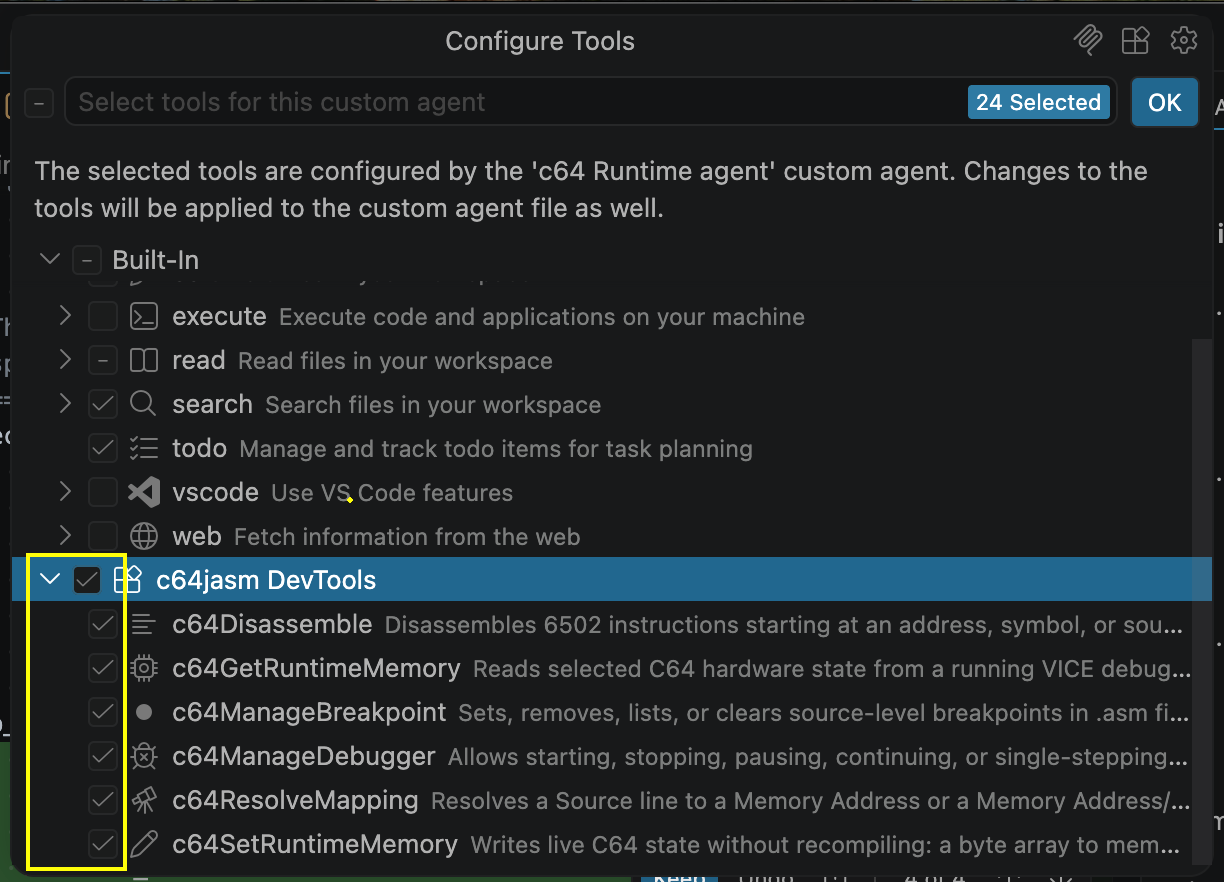Expand the search tool chevron

(65, 405)
